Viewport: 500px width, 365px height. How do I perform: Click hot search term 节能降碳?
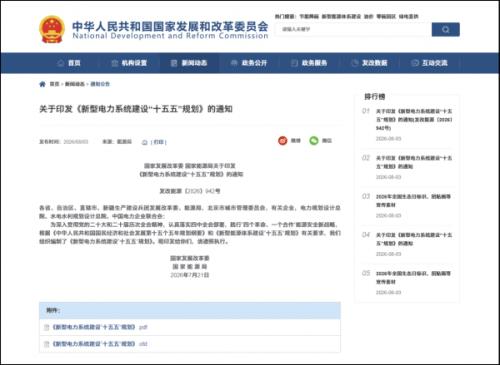[x=309, y=16]
